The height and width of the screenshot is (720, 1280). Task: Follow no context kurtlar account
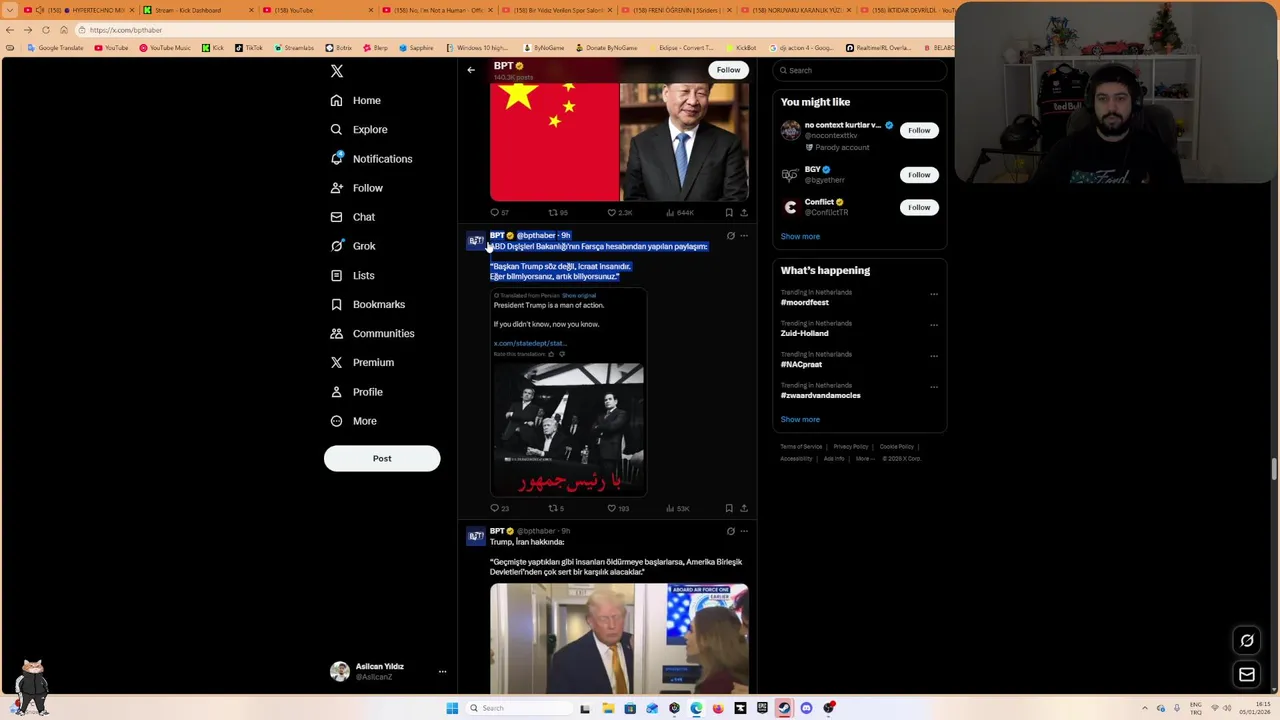[x=919, y=130]
